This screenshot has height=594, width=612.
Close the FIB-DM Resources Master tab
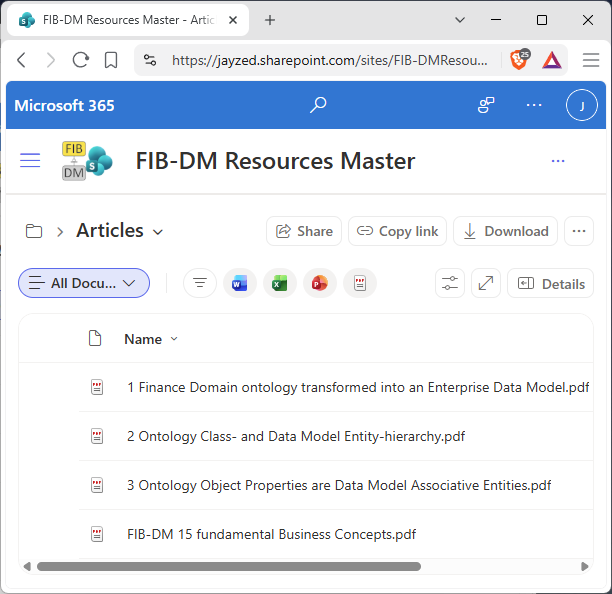pos(233,20)
